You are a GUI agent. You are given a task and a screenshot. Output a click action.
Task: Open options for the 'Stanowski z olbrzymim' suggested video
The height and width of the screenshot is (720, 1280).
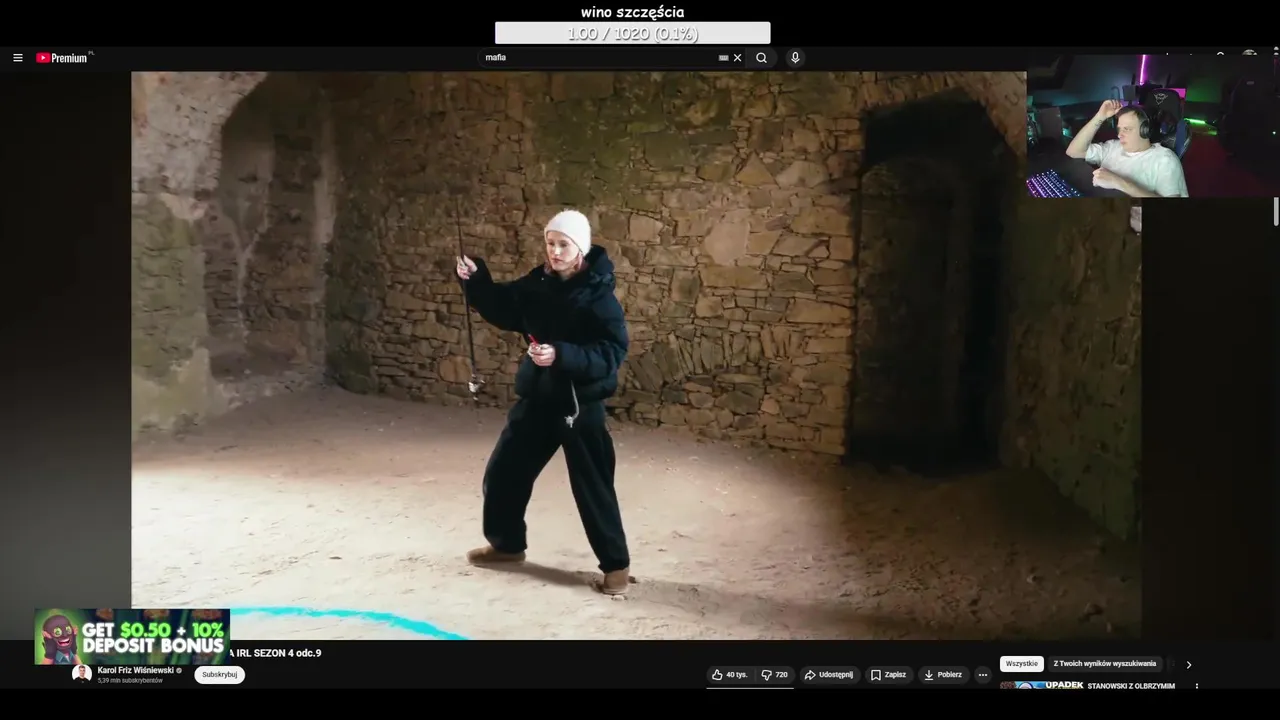1196,687
